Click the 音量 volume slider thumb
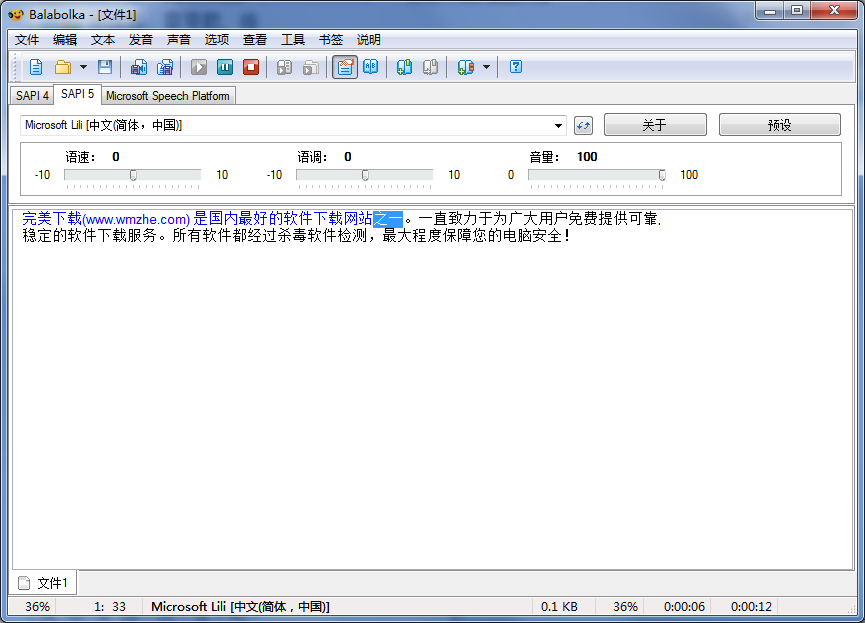865x623 pixels. (662, 175)
